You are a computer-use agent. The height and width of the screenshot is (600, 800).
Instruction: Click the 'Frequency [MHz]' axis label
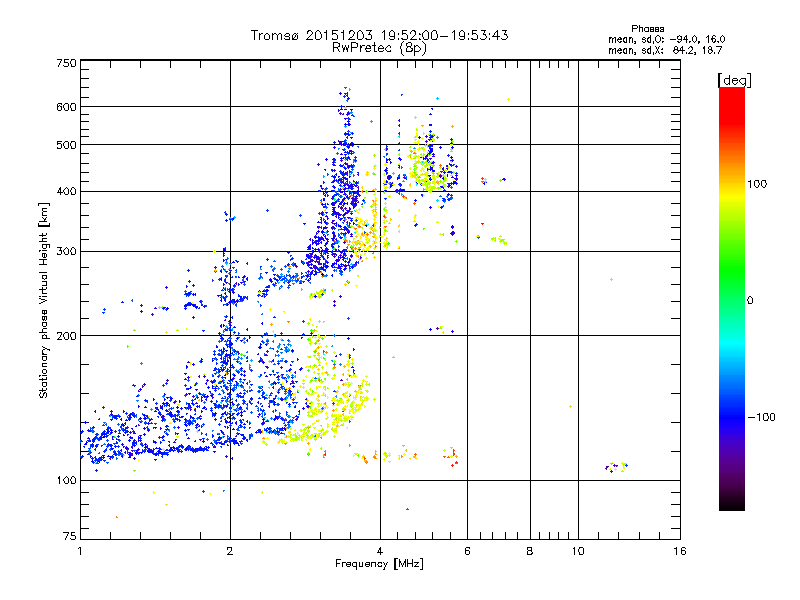[379, 564]
